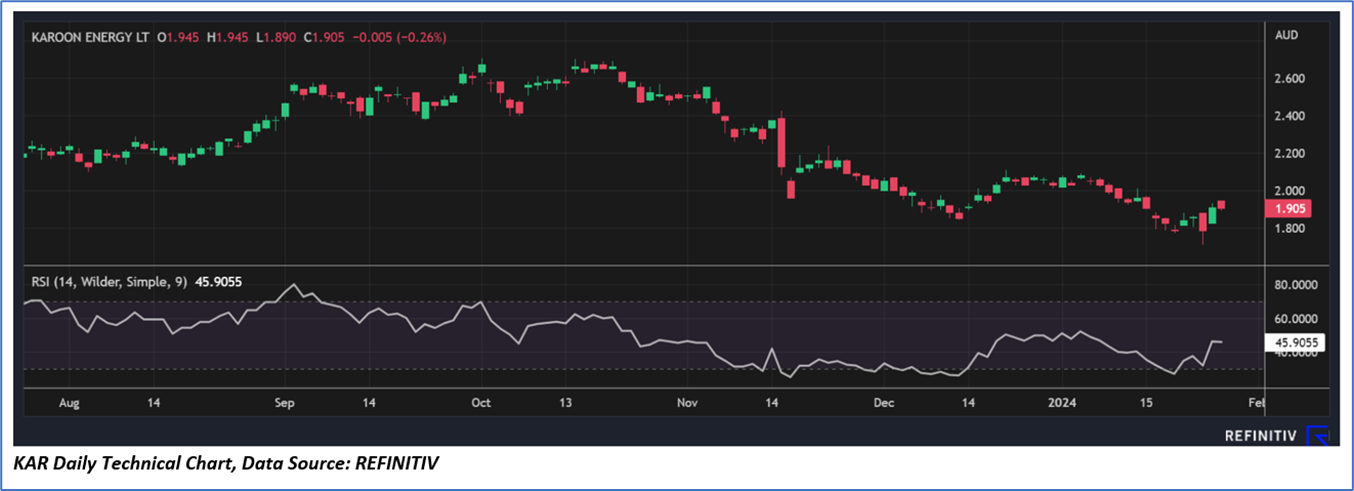
Task: Click the 1.800 price axis label
Action: coord(1288,228)
